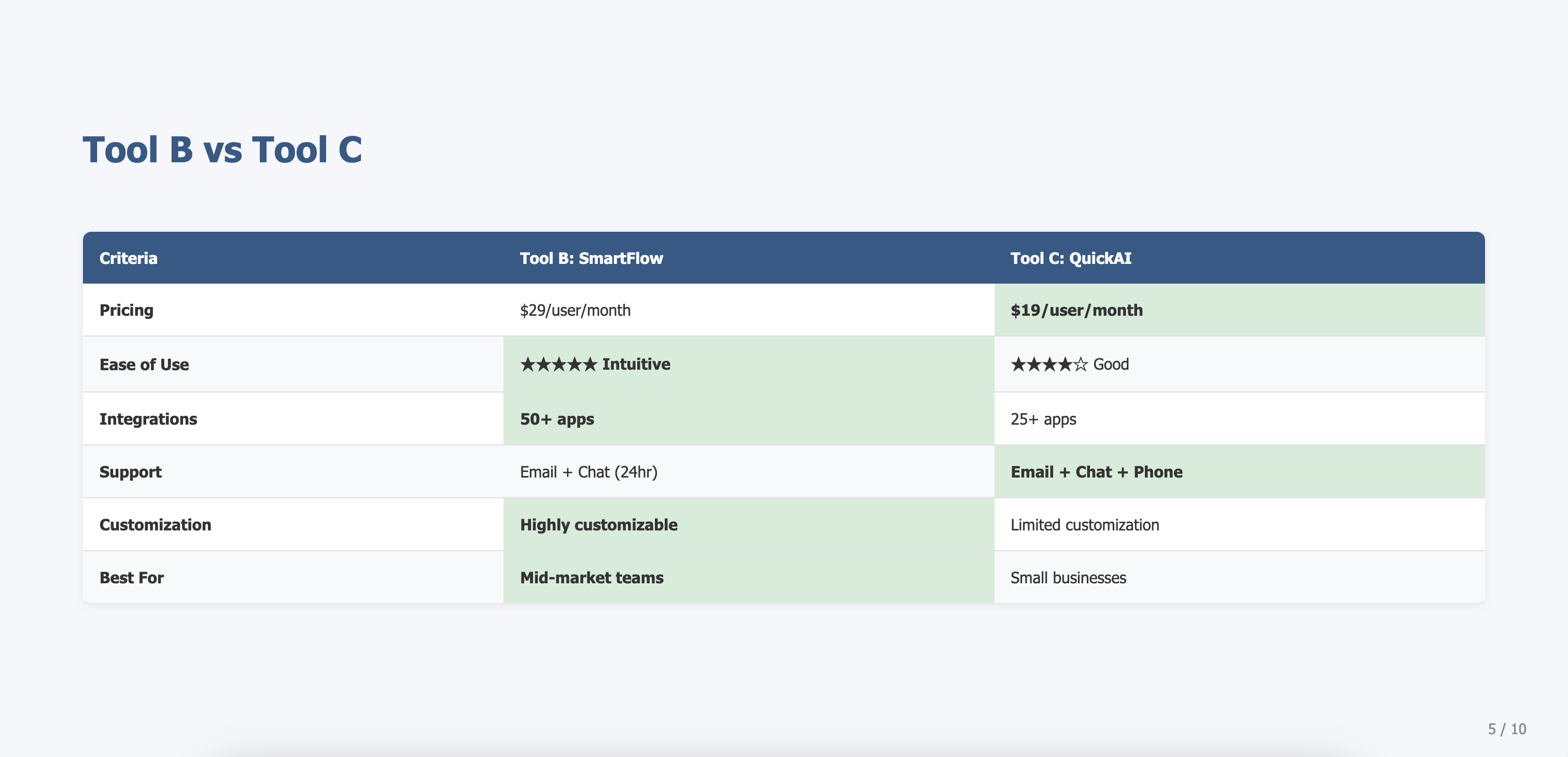The width and height of the screenshot is (1568, 757).
Task: Click the four-star rating beside Good
Action: [x=1049, y=365]
